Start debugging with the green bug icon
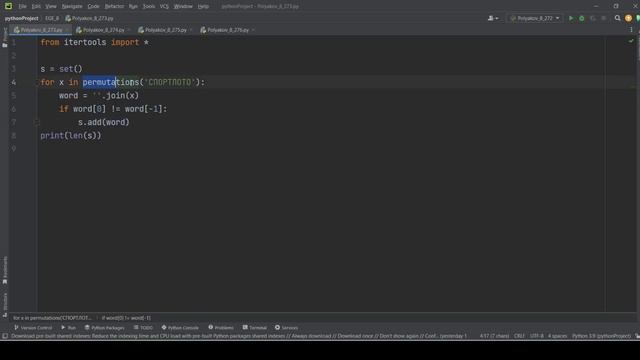This screenshot has height=360, width=640. click(x=582, y=18)
